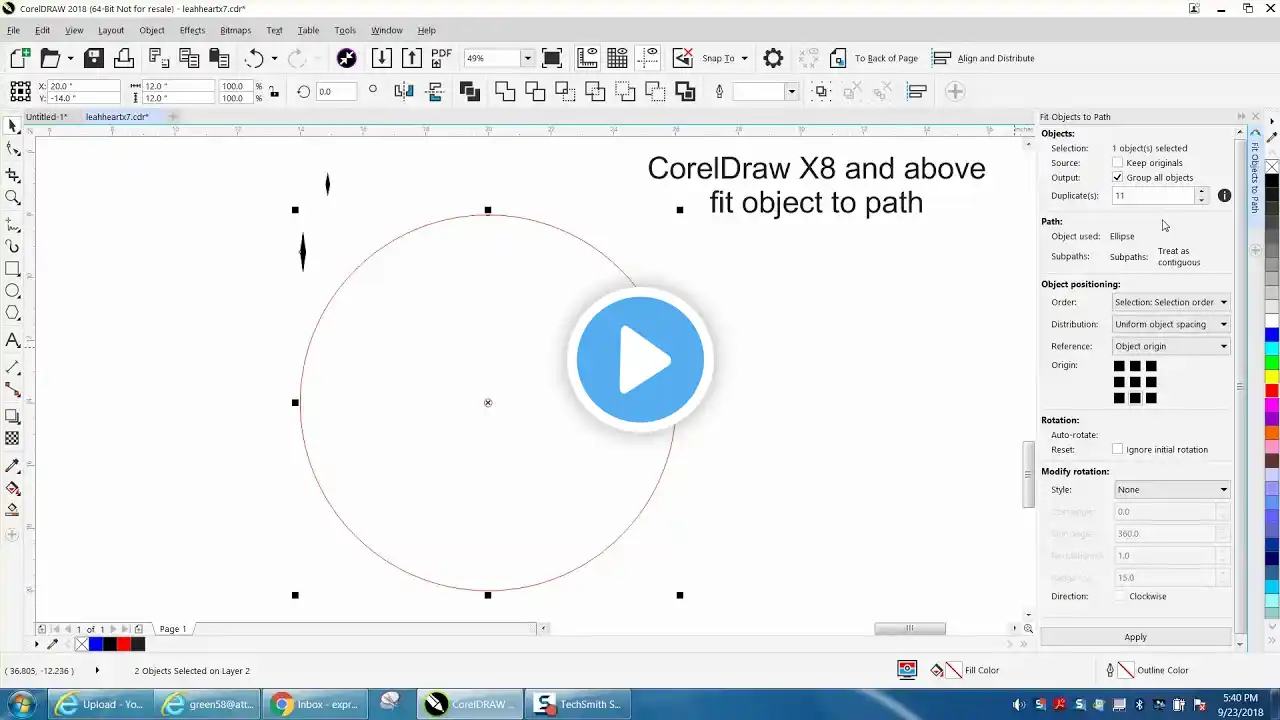Viewport: 1280px width, 720px height.
Task: Select the Zoom tool in toolbox
Action: coord(13,198)
